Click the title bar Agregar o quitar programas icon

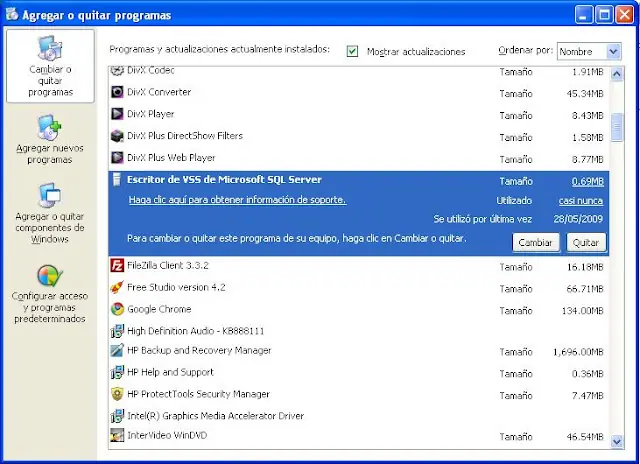coord(12,14)
